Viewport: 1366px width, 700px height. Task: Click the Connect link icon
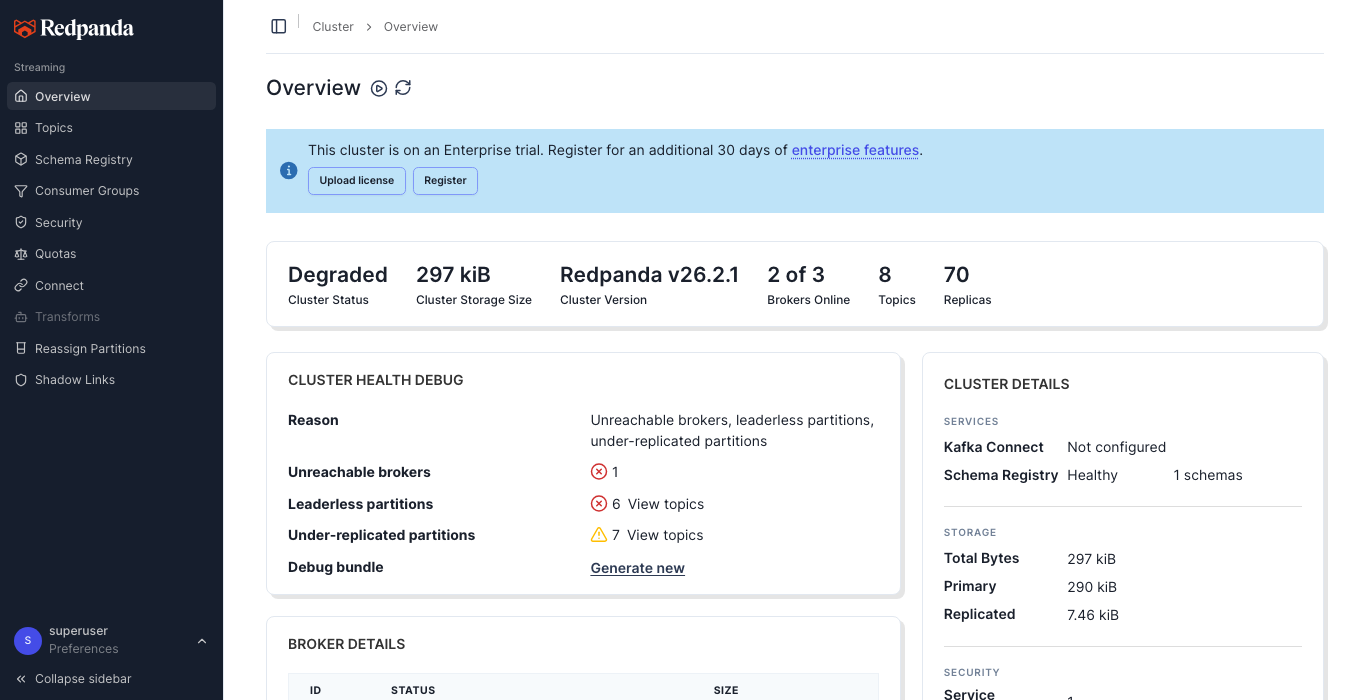[21, 286]
